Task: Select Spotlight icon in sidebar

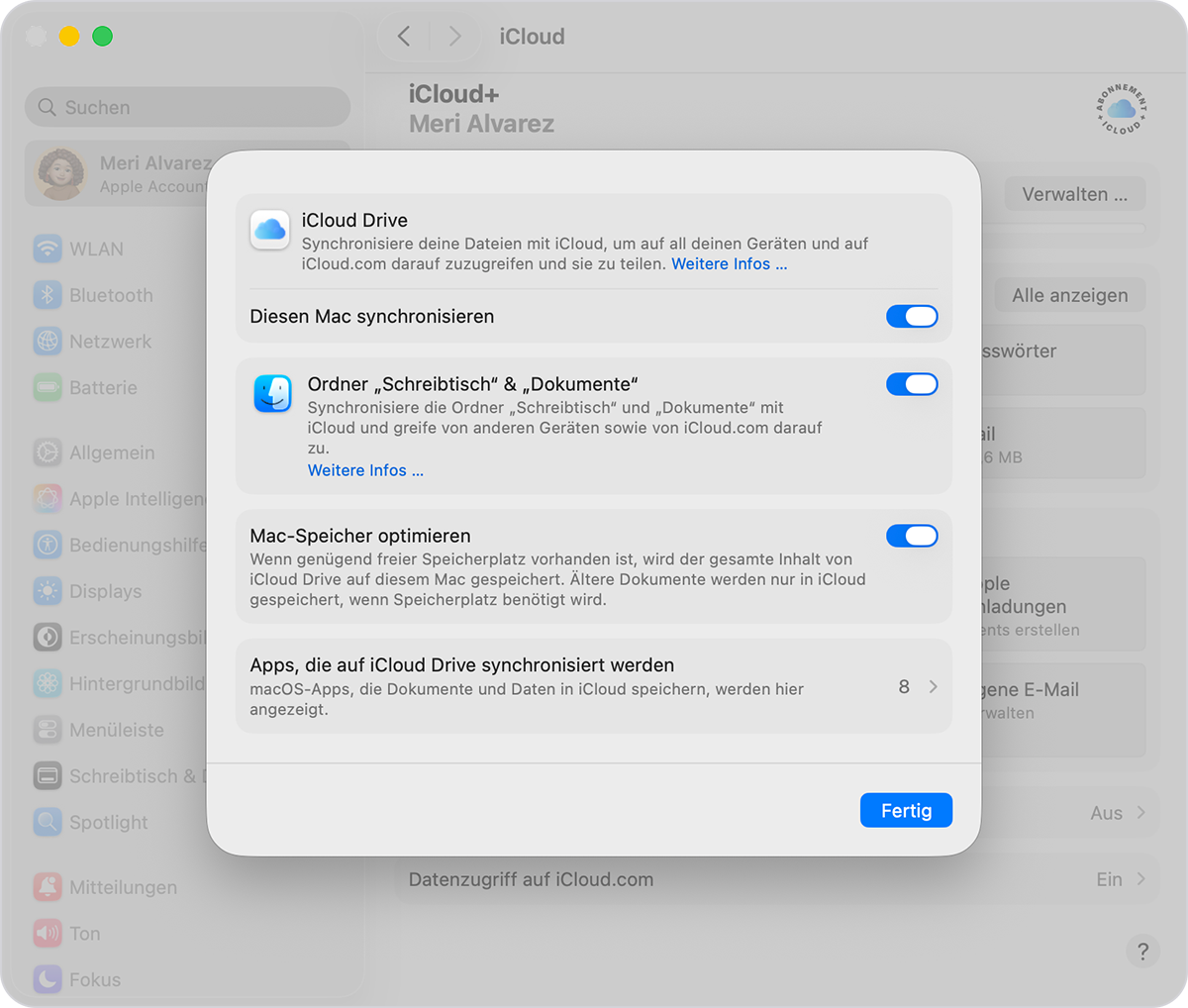Action: [x=48, y=822]
